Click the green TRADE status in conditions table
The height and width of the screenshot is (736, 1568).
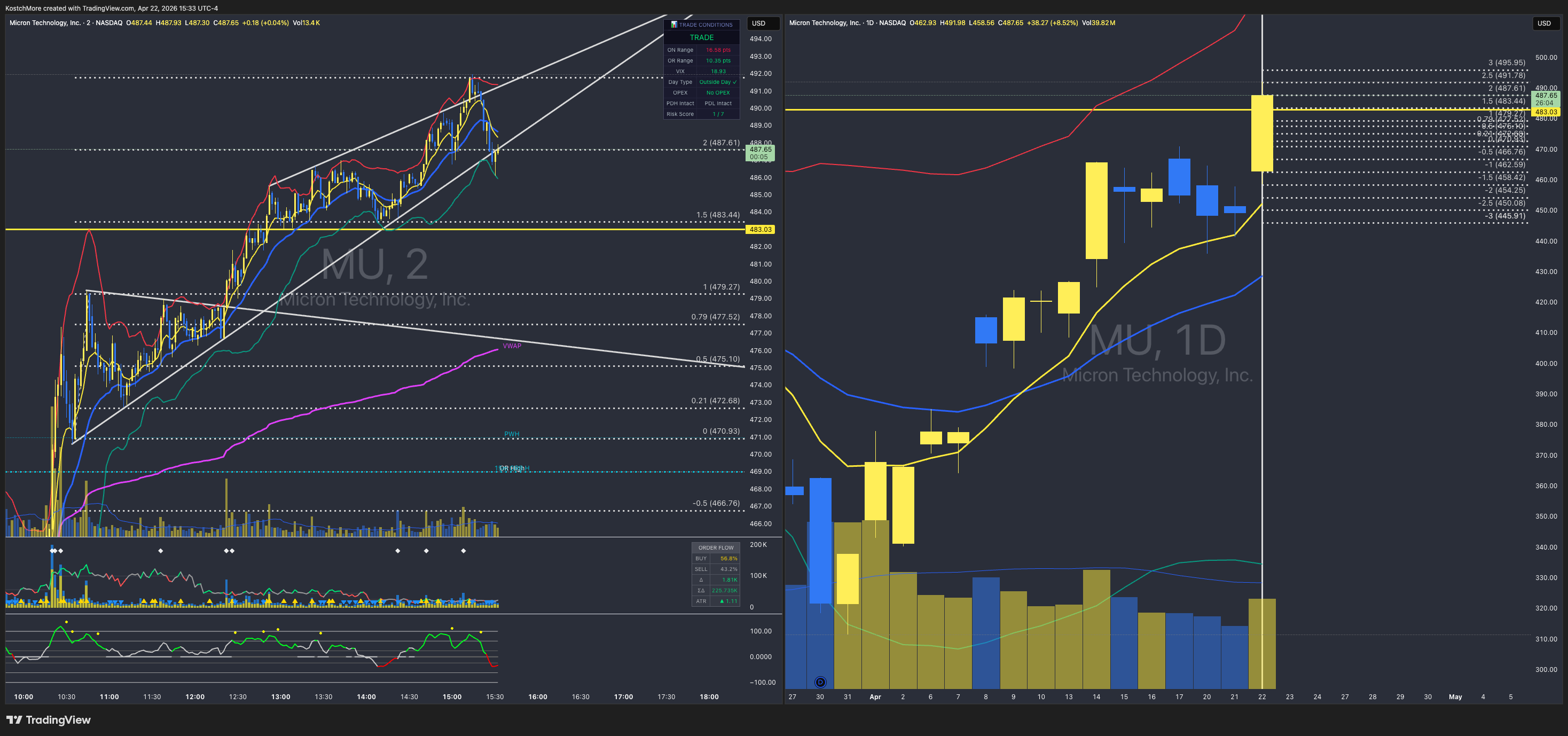[x=702, y=37]
